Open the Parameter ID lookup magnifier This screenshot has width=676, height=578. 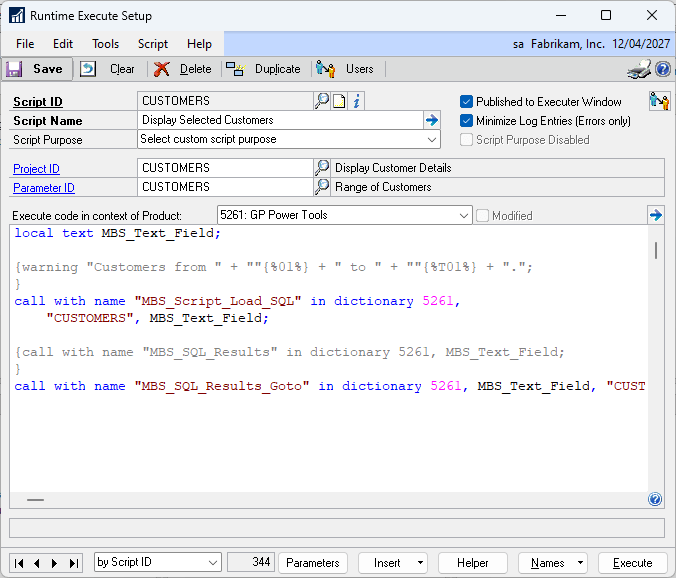(x=322, y=187)
